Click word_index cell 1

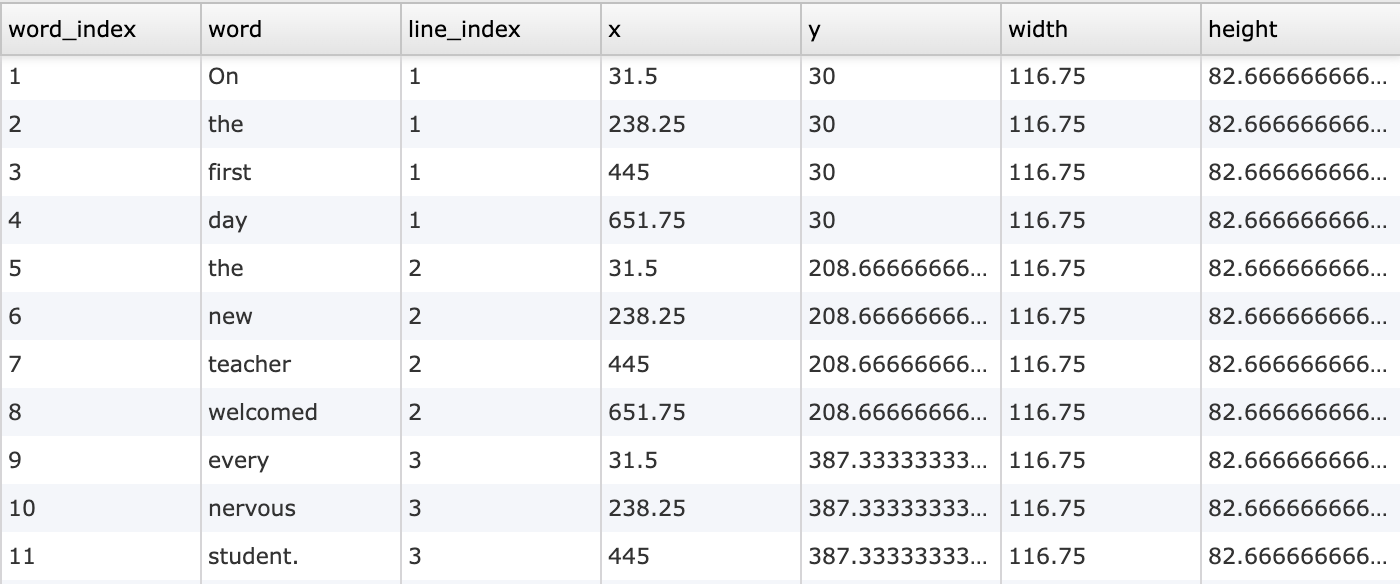(x=100, y=76)
